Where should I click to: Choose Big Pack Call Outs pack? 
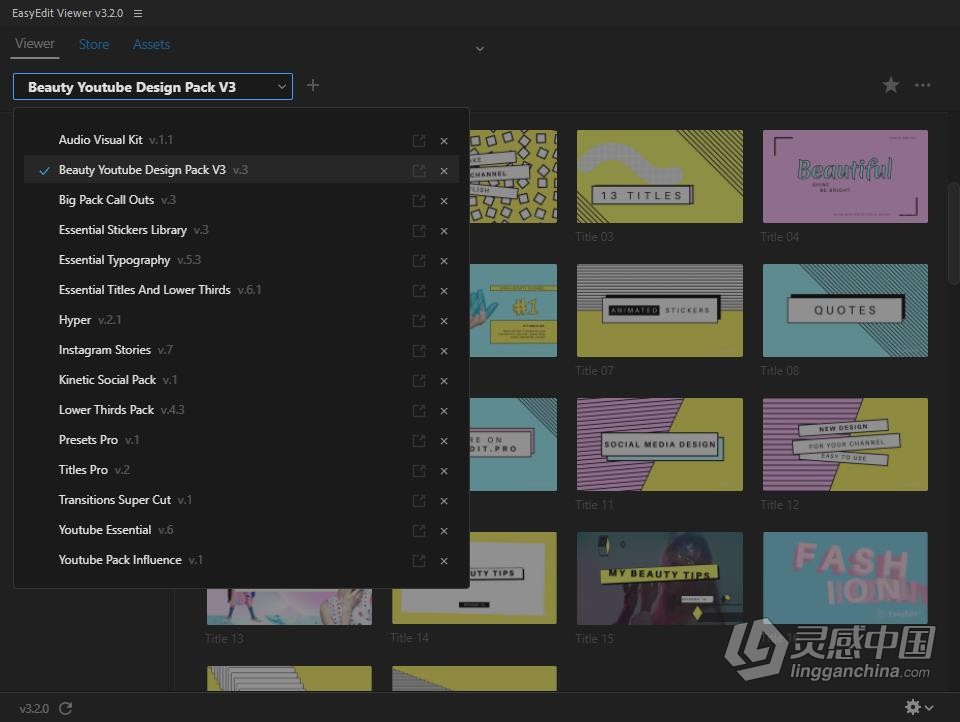[241, 200]
